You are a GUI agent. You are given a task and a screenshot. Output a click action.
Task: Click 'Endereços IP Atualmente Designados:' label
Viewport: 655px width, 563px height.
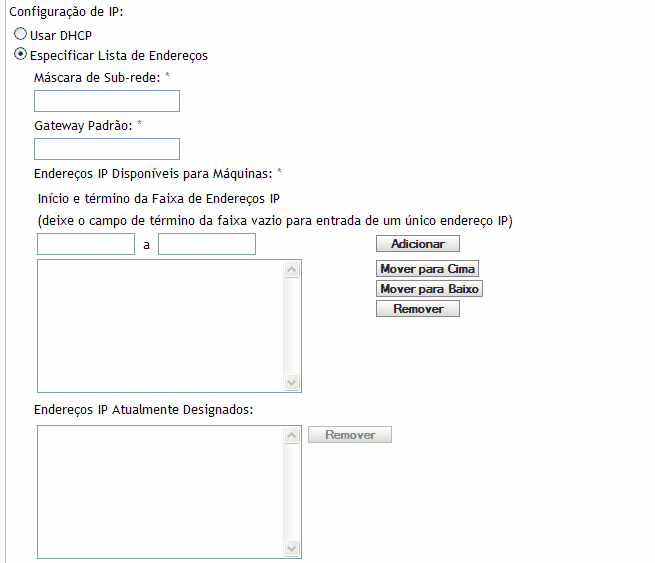tap(144, 410)
